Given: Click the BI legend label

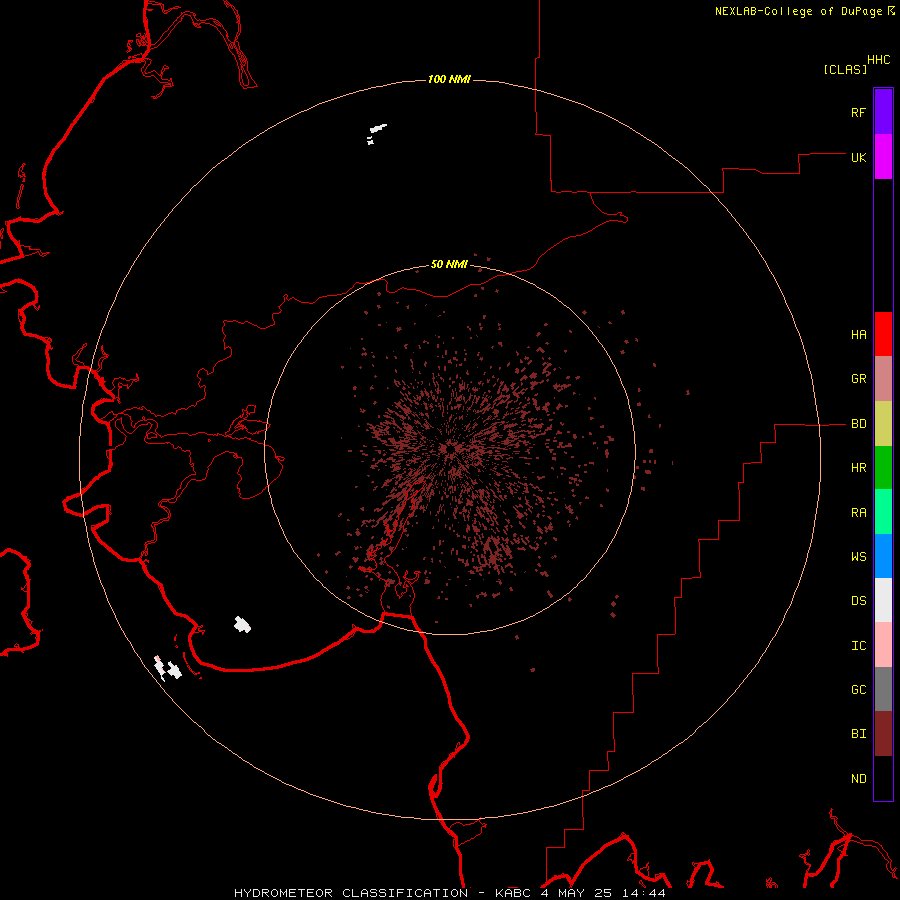Looking at the screenshot, I should tap(858, 734).
